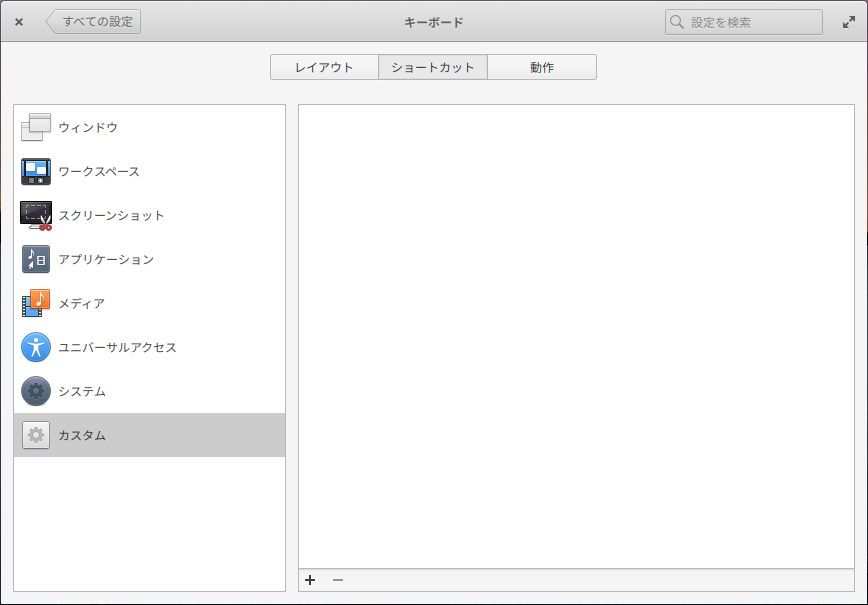Click the システム gear icon
868x605 pixels.
(36, 391)
